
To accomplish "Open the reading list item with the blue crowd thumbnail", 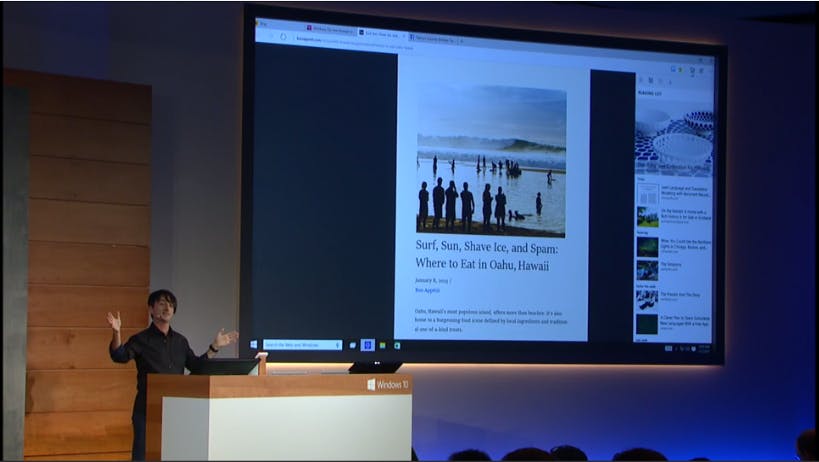I will [674, 270].
